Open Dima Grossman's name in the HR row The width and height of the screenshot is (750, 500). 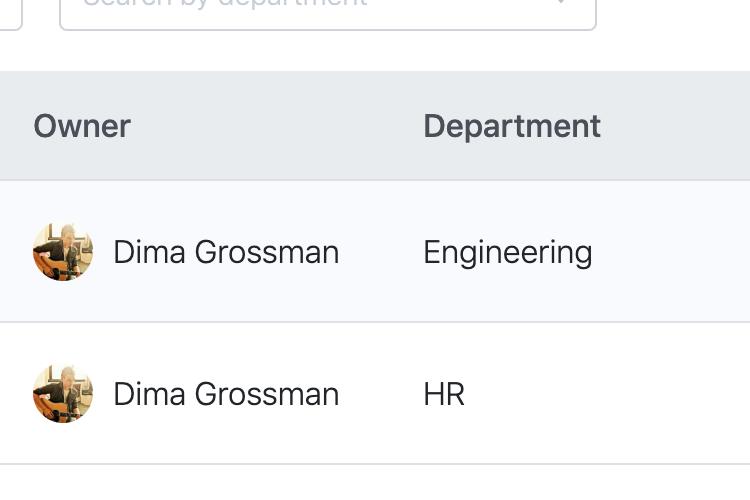click(226, 394)
